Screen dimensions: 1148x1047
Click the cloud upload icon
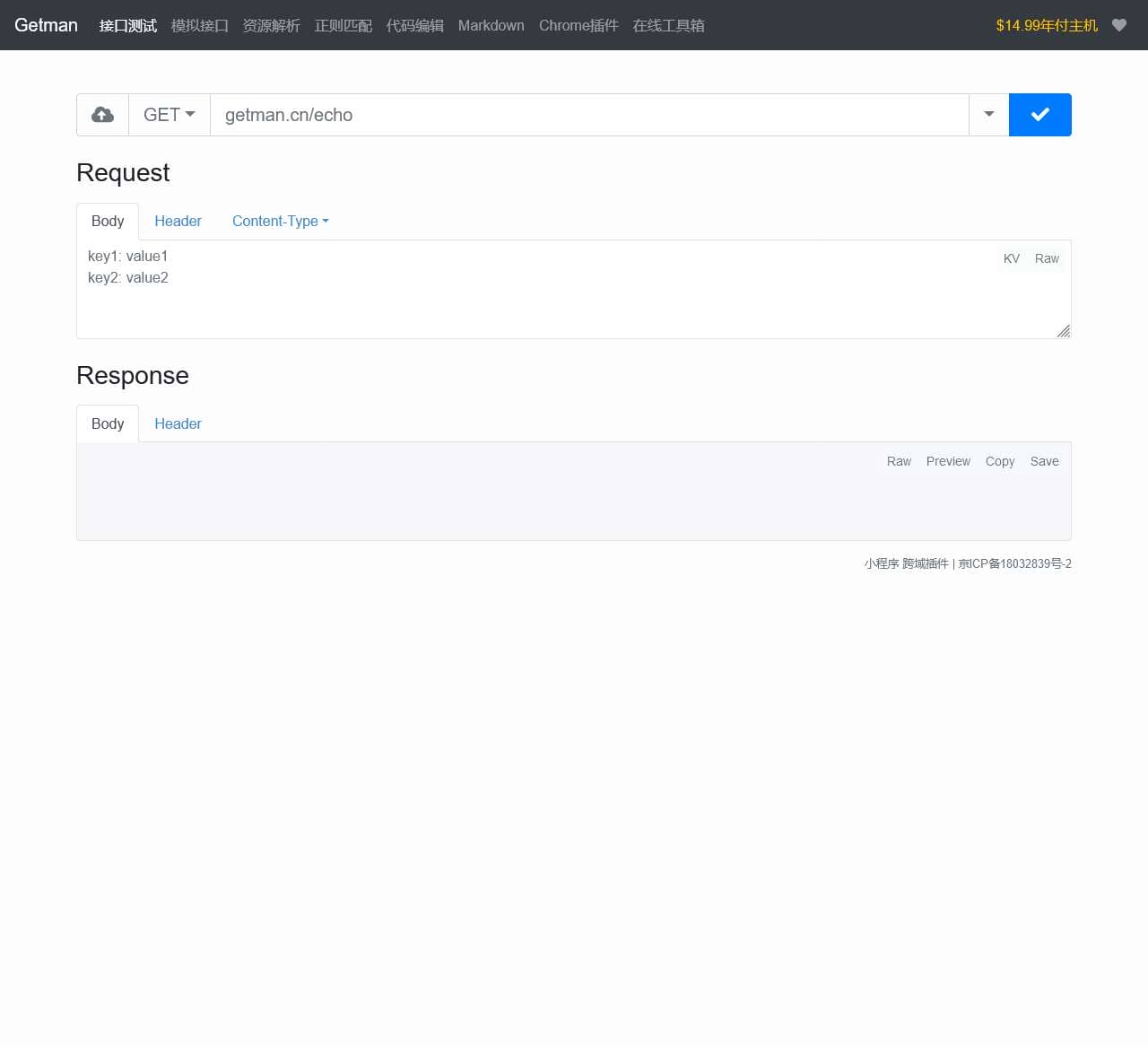[x=102, y=115]
